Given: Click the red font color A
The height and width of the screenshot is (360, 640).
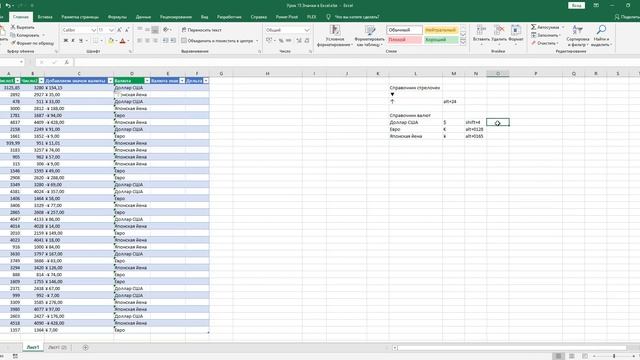Looking at the screenshot, I should point(122,40).
